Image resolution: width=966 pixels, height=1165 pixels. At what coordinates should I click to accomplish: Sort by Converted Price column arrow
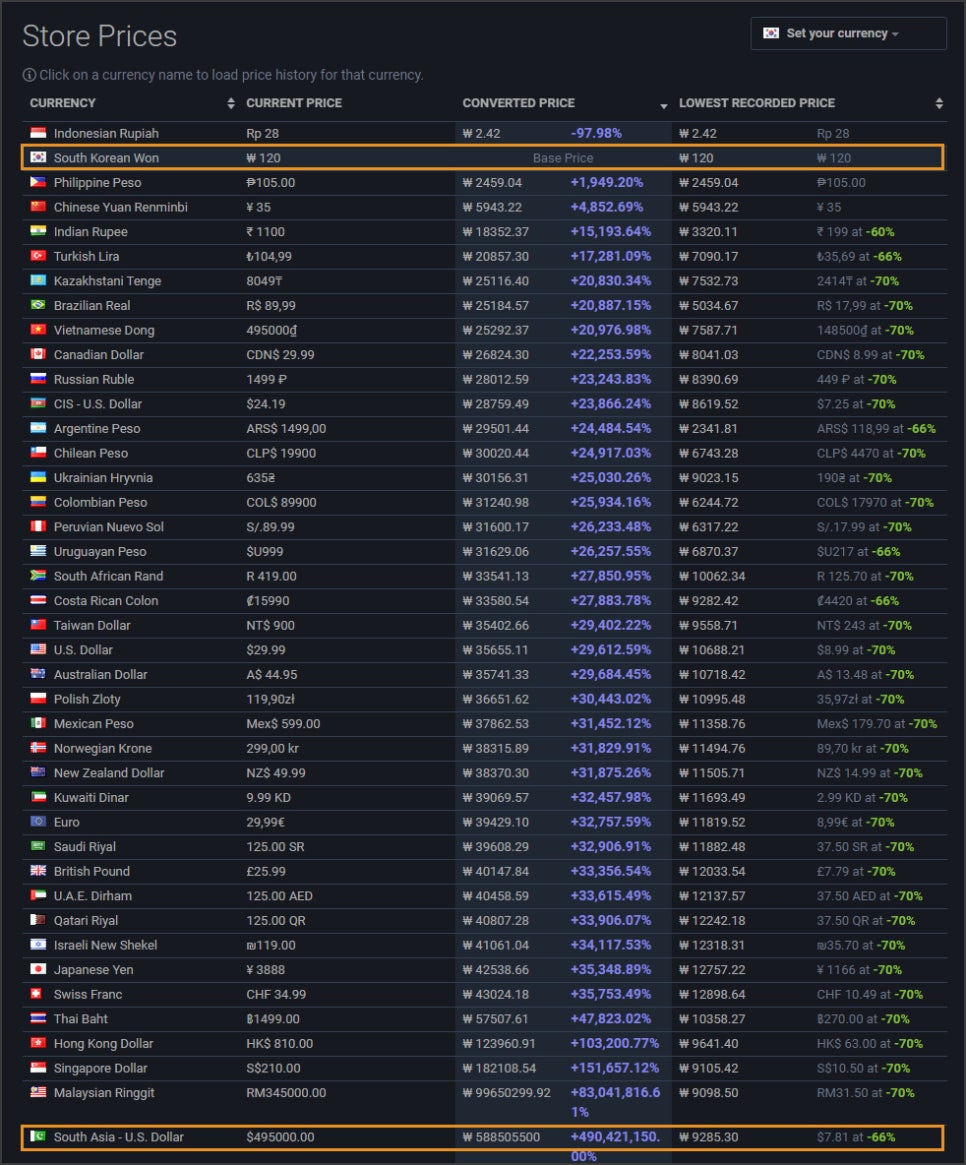pyautogui.click(x=663, y=104)
